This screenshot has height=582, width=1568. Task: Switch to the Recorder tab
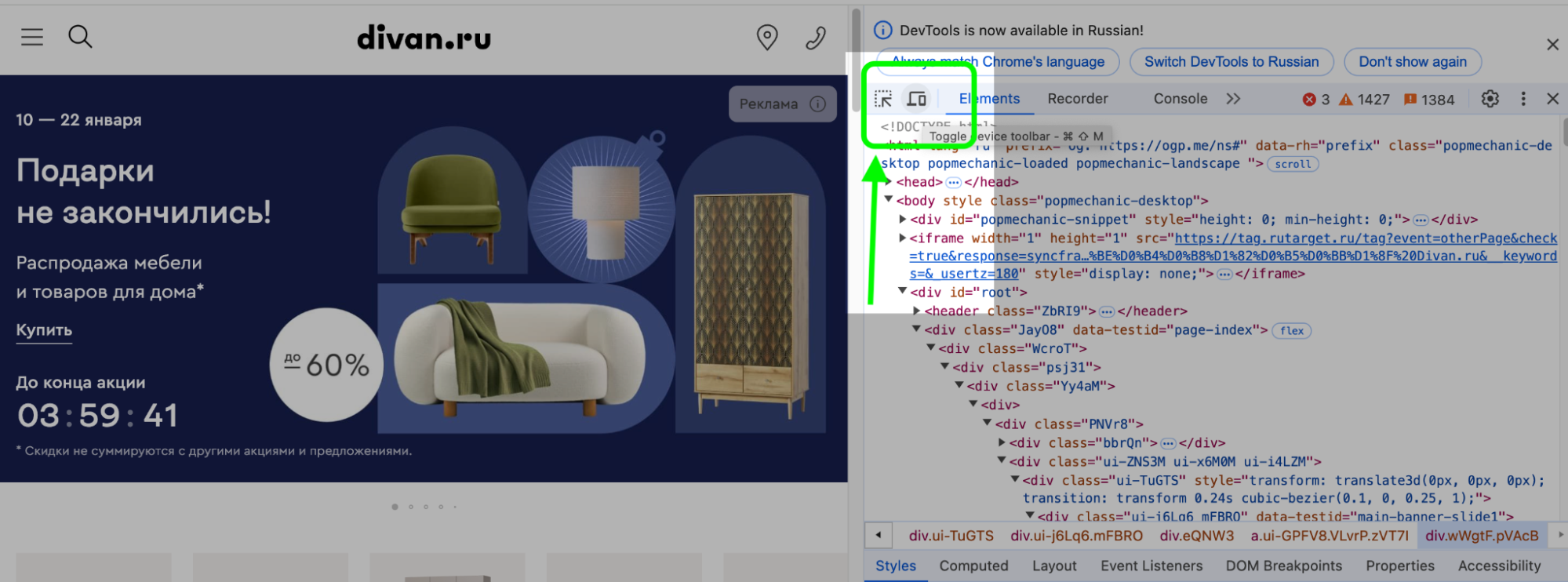1078,99
